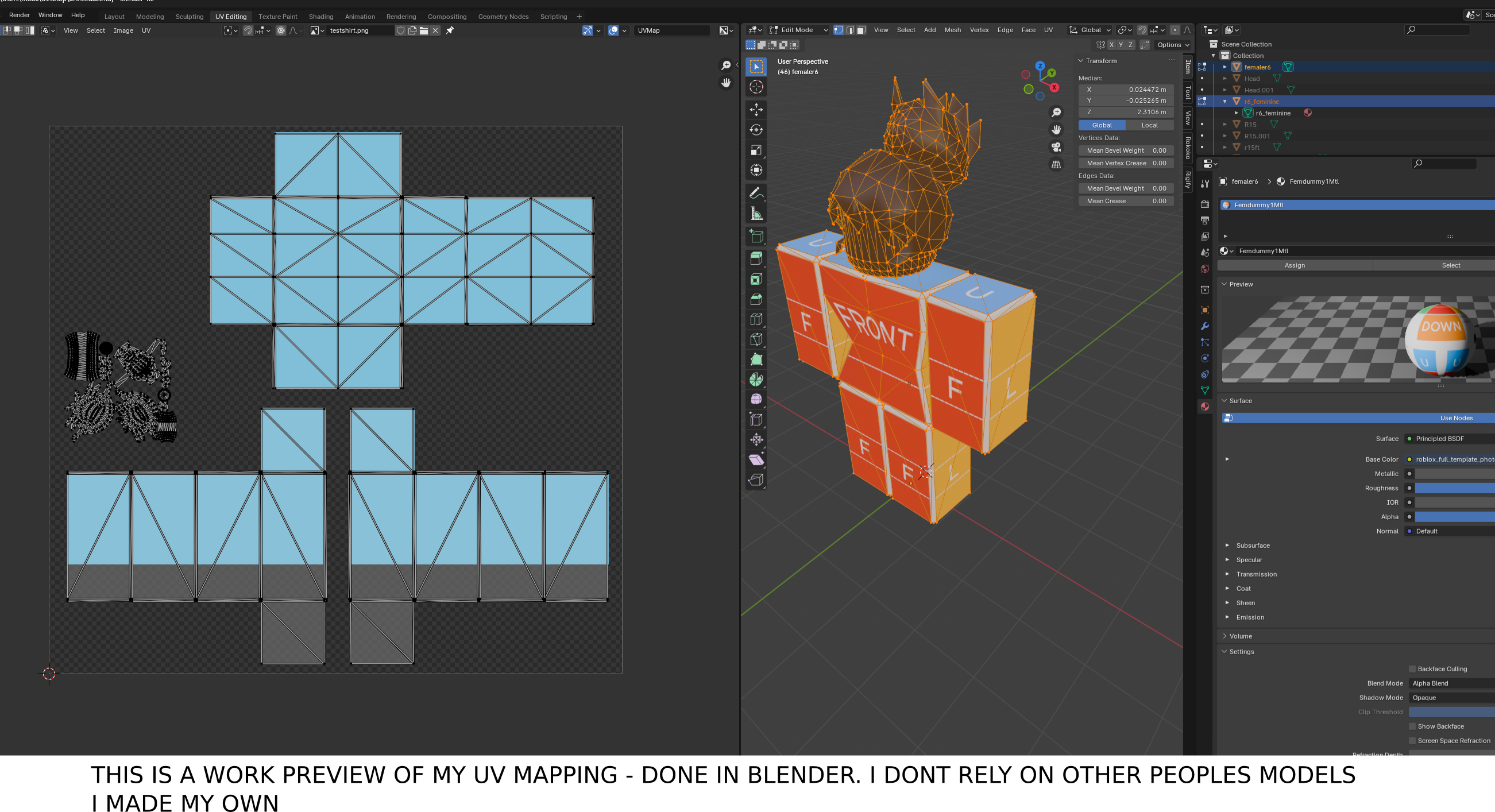Open the Window menu
This screenshot has width=1495, height=812.
50,15
